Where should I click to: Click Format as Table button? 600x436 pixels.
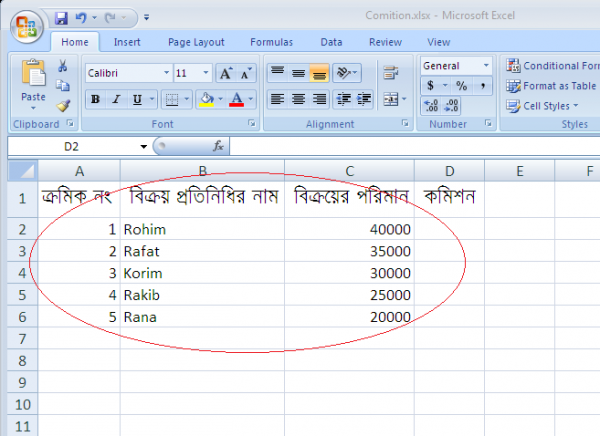pyautogui.click(x=551, y=86)
